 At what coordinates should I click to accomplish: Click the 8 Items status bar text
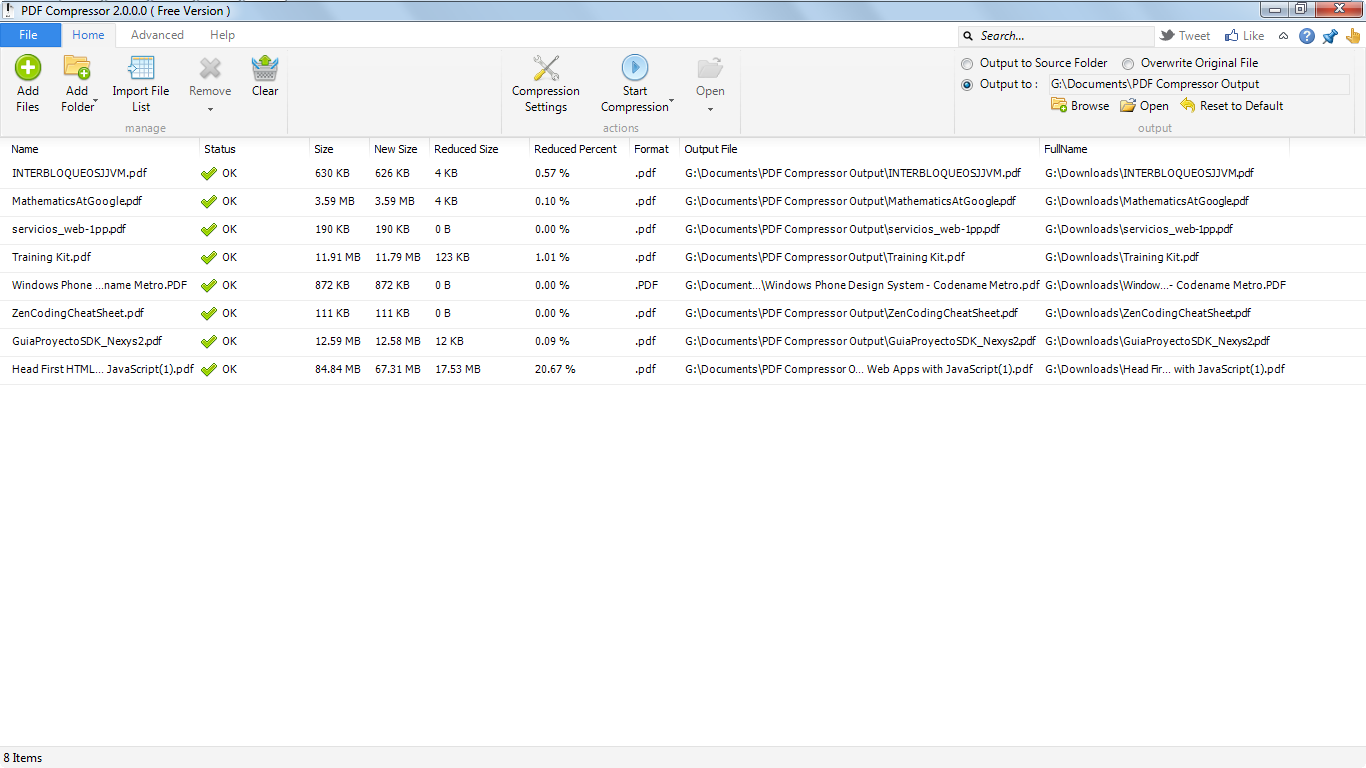pyautogui.click(x=23, y=758)
